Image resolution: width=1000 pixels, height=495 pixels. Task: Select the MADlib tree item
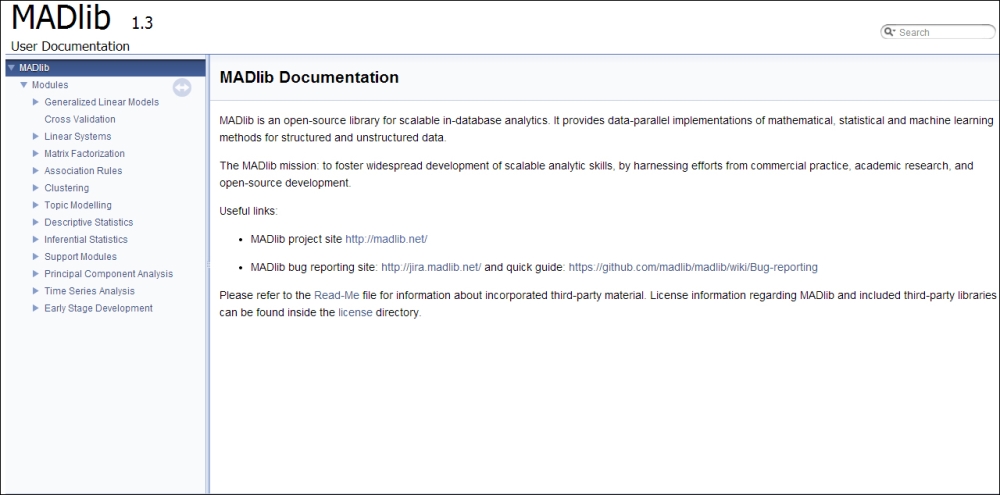click(34, 68)
